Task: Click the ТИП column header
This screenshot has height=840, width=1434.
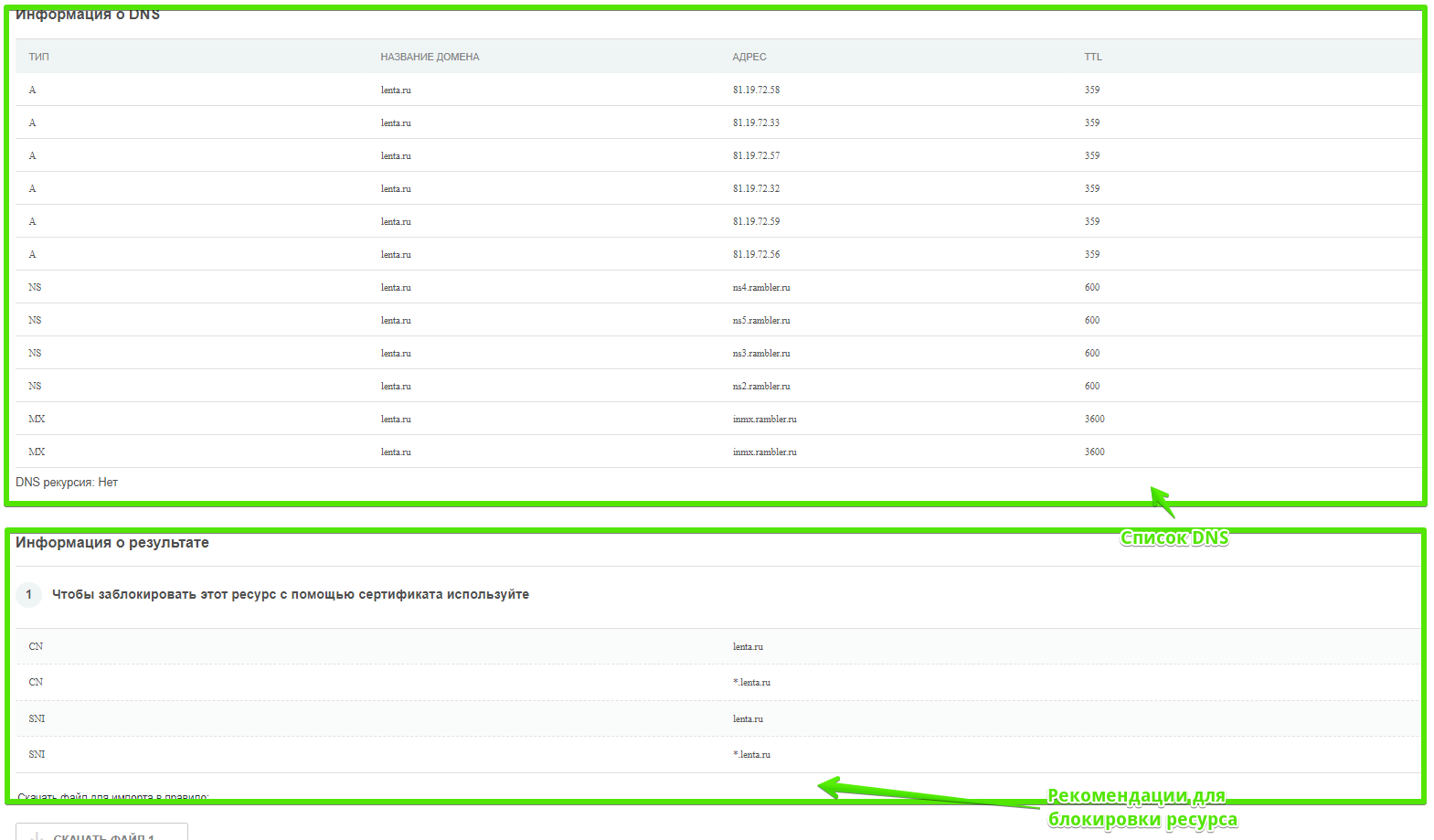Action: pyautogui.click(x=38, y=57)
